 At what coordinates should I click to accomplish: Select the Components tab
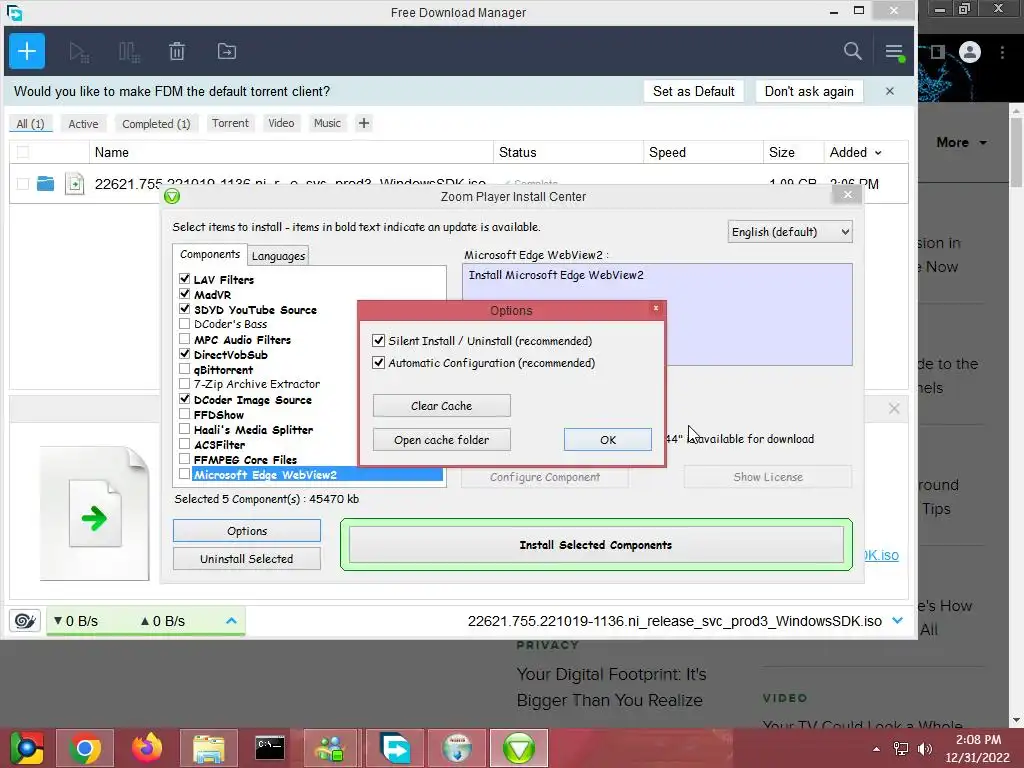tap(210, 255)
